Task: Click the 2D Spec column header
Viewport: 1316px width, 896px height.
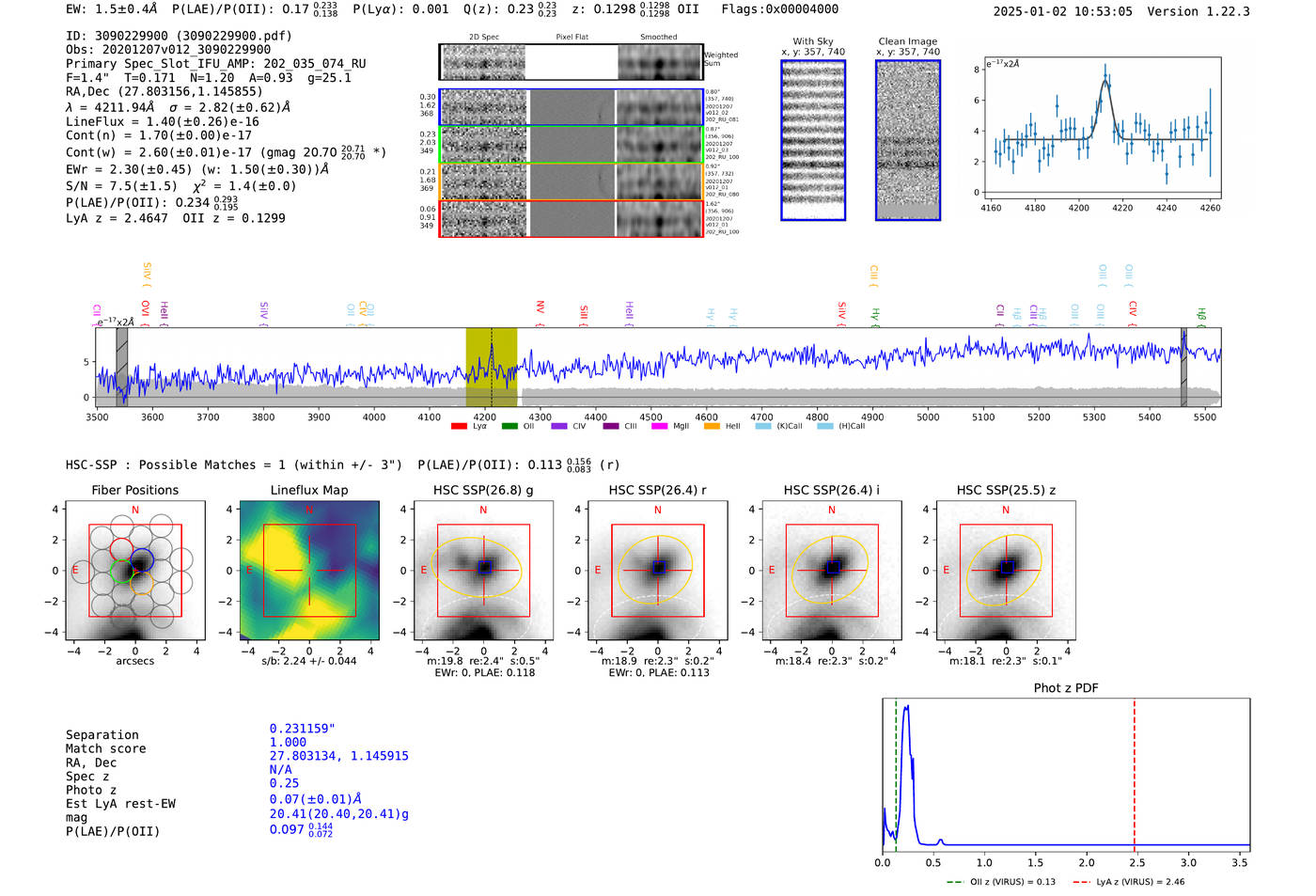Action: [484, 38]
